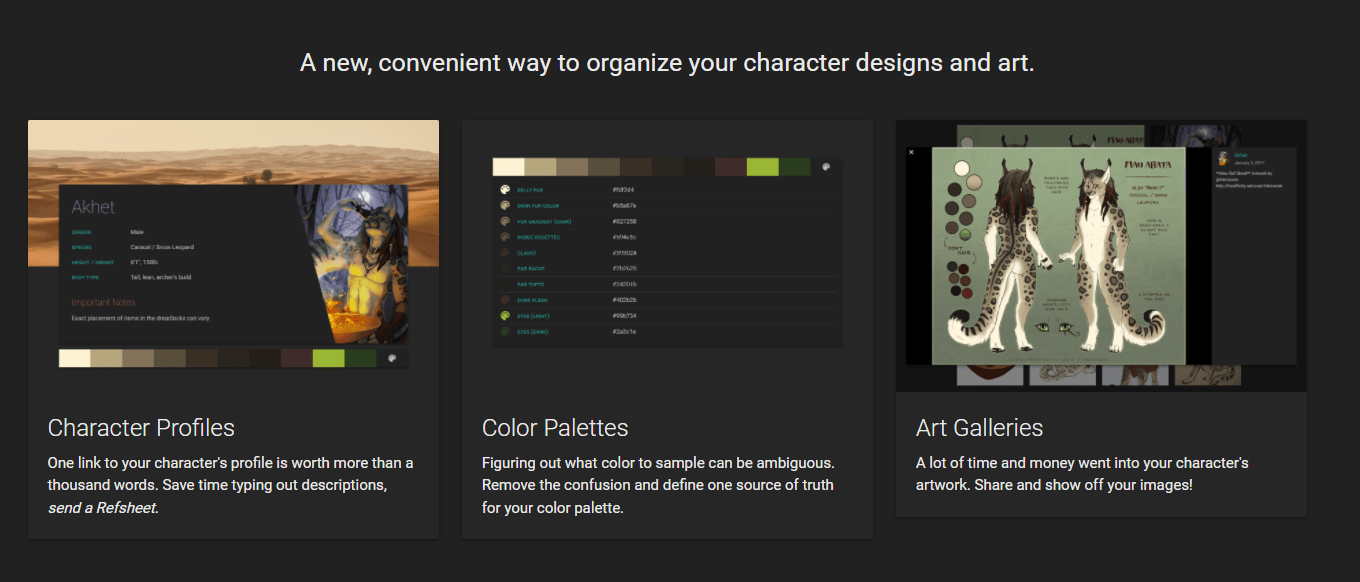Click the desert banner image on the Character Profiles card

[x=232, y=150]
